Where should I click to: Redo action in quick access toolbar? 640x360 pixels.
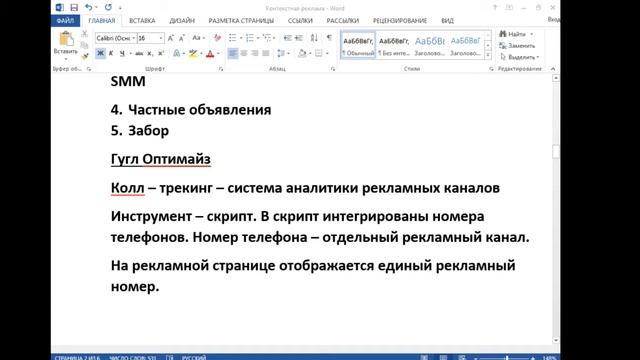[x=108, y=7]
